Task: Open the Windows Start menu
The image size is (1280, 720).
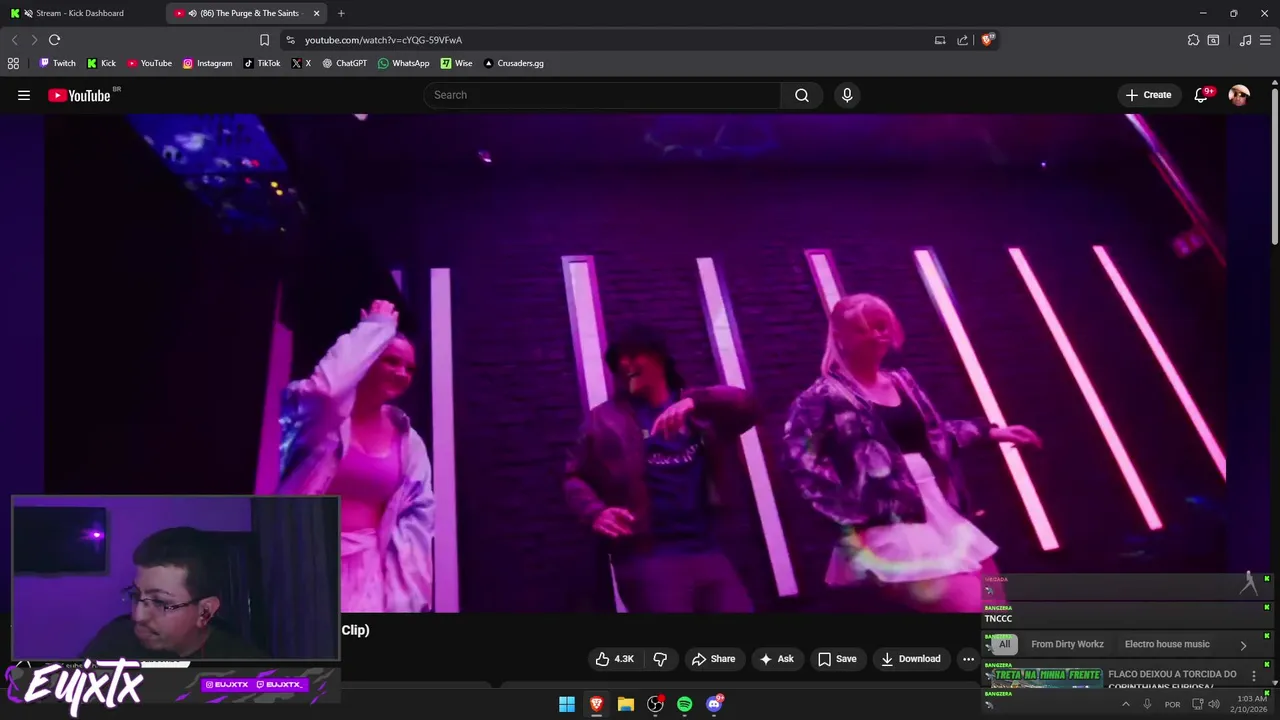Action: 567,704
